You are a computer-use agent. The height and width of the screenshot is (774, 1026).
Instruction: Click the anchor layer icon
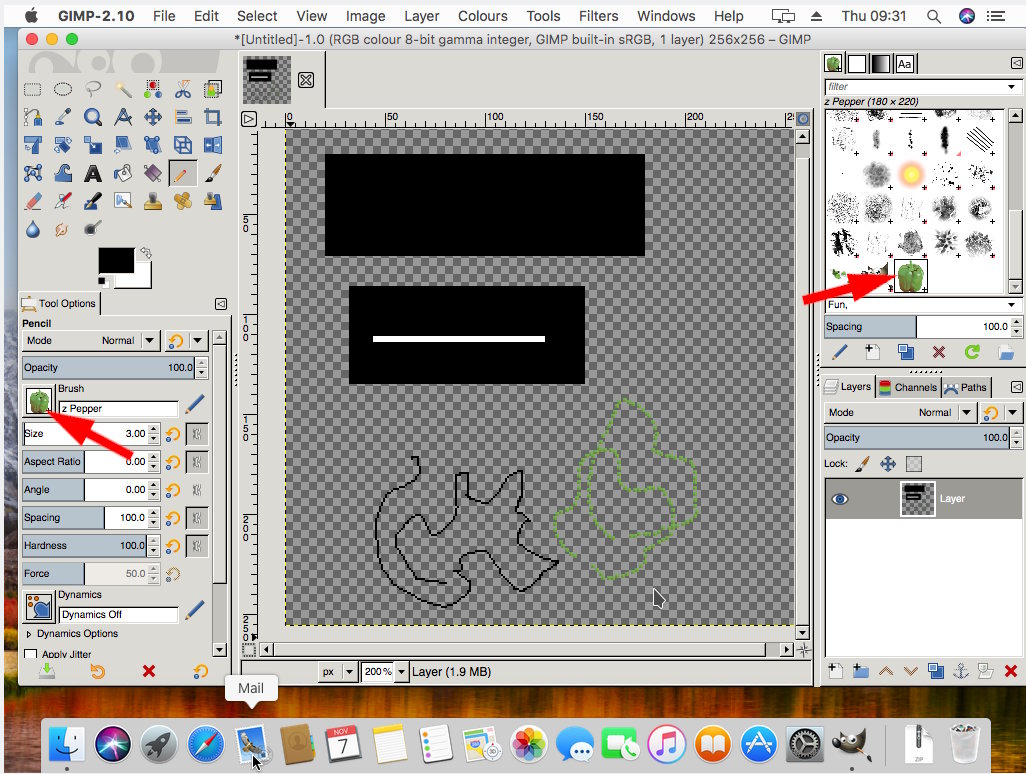coord(961,671)
